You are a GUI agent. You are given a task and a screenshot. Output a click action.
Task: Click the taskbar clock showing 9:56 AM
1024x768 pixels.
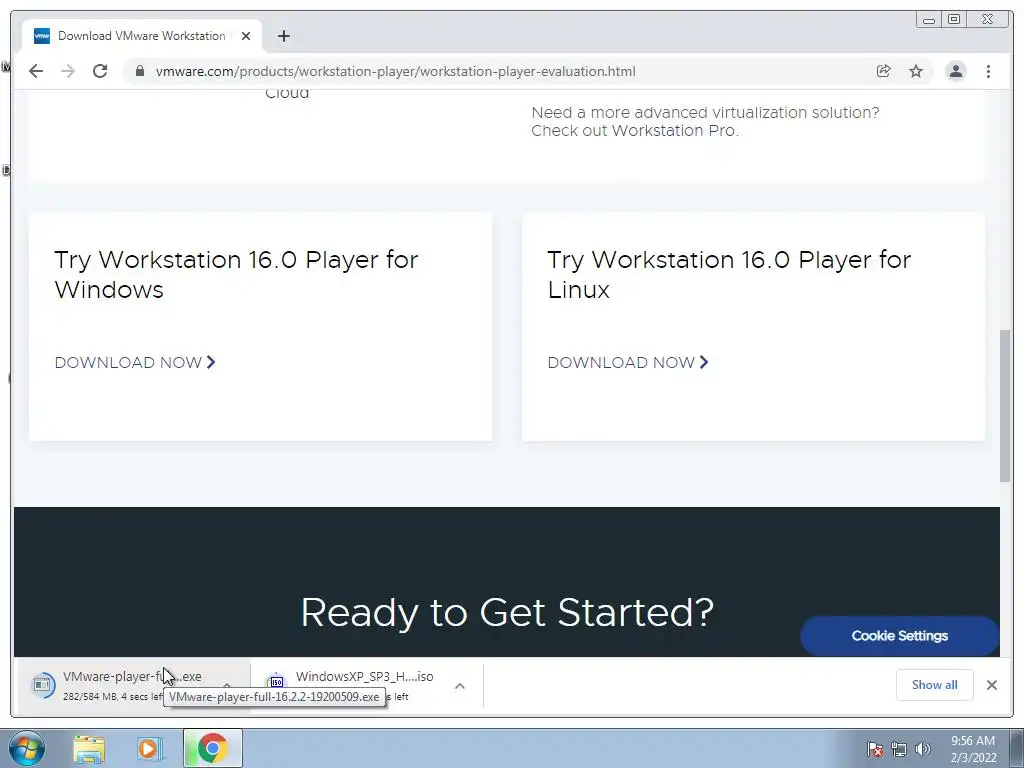pyautogui.click(x=973, y=749)
